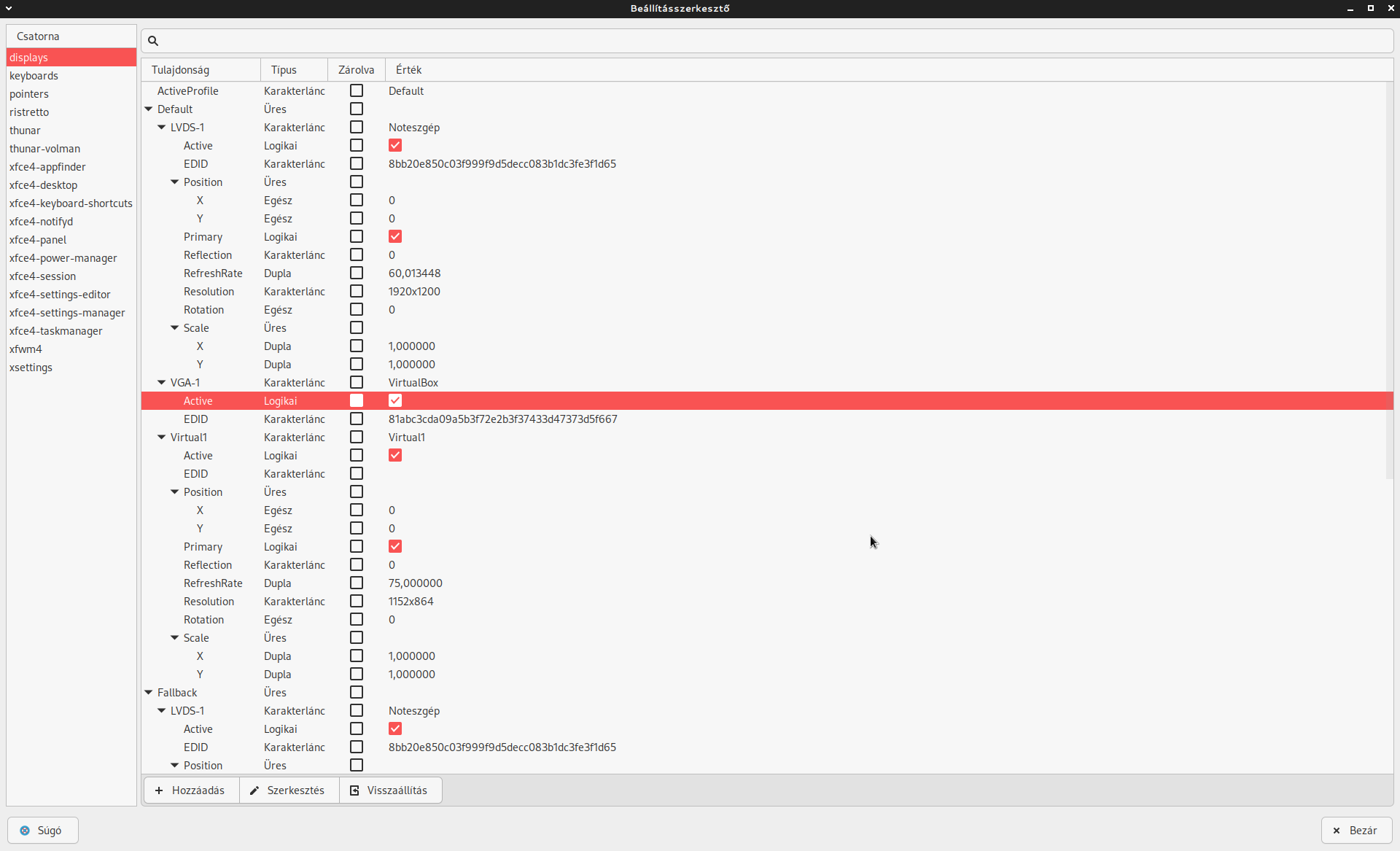Select Reflection row under Virtual1
This screenshot has height=851, width=1400.
767,565
